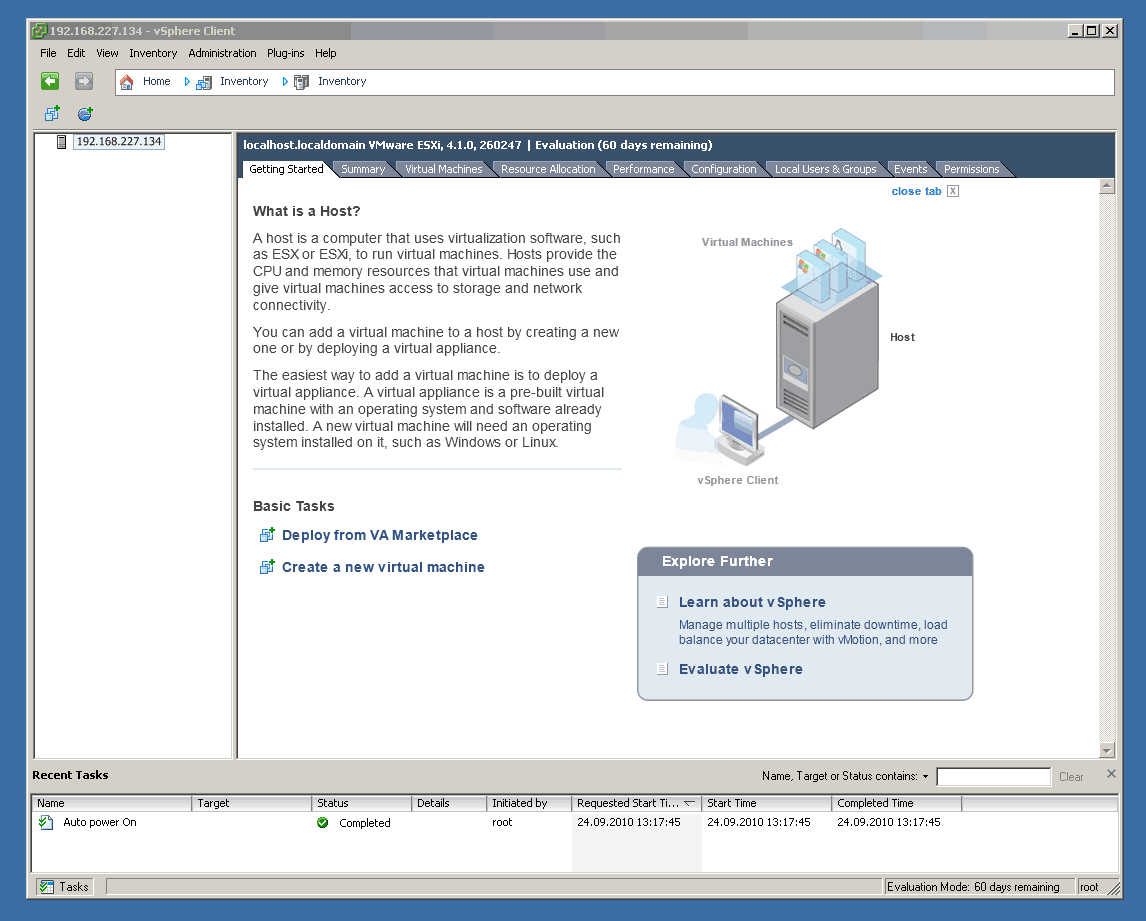1146x921 pixels.
Task: Expand the arrow after first Inventory breadcrumb
Action: coord(285,82)
